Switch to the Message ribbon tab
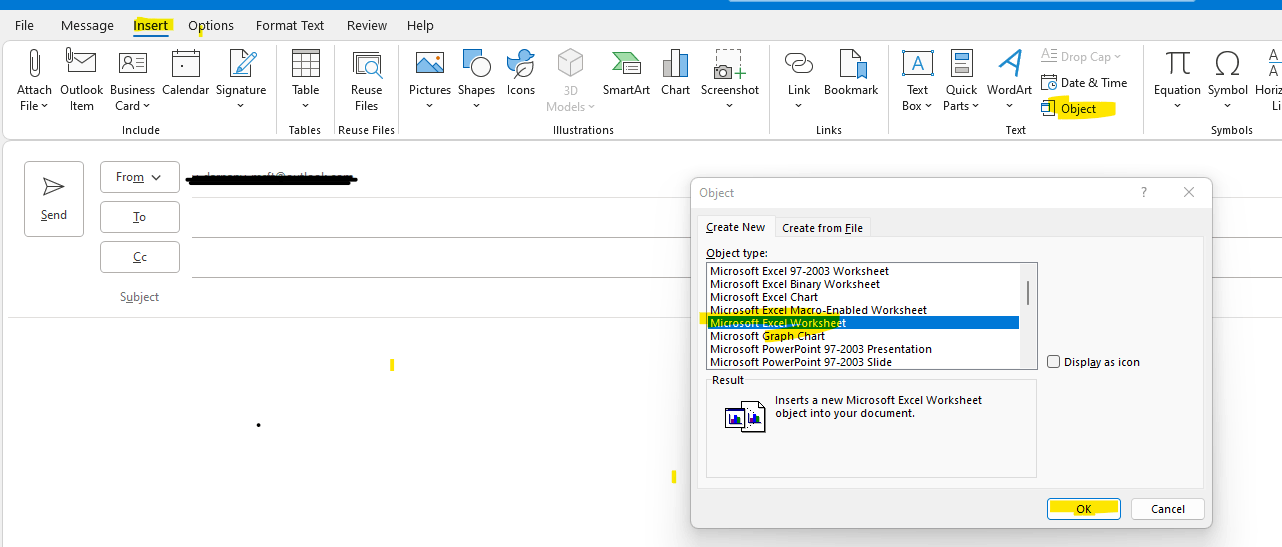 pyautogui.click(x=87, y=25)
